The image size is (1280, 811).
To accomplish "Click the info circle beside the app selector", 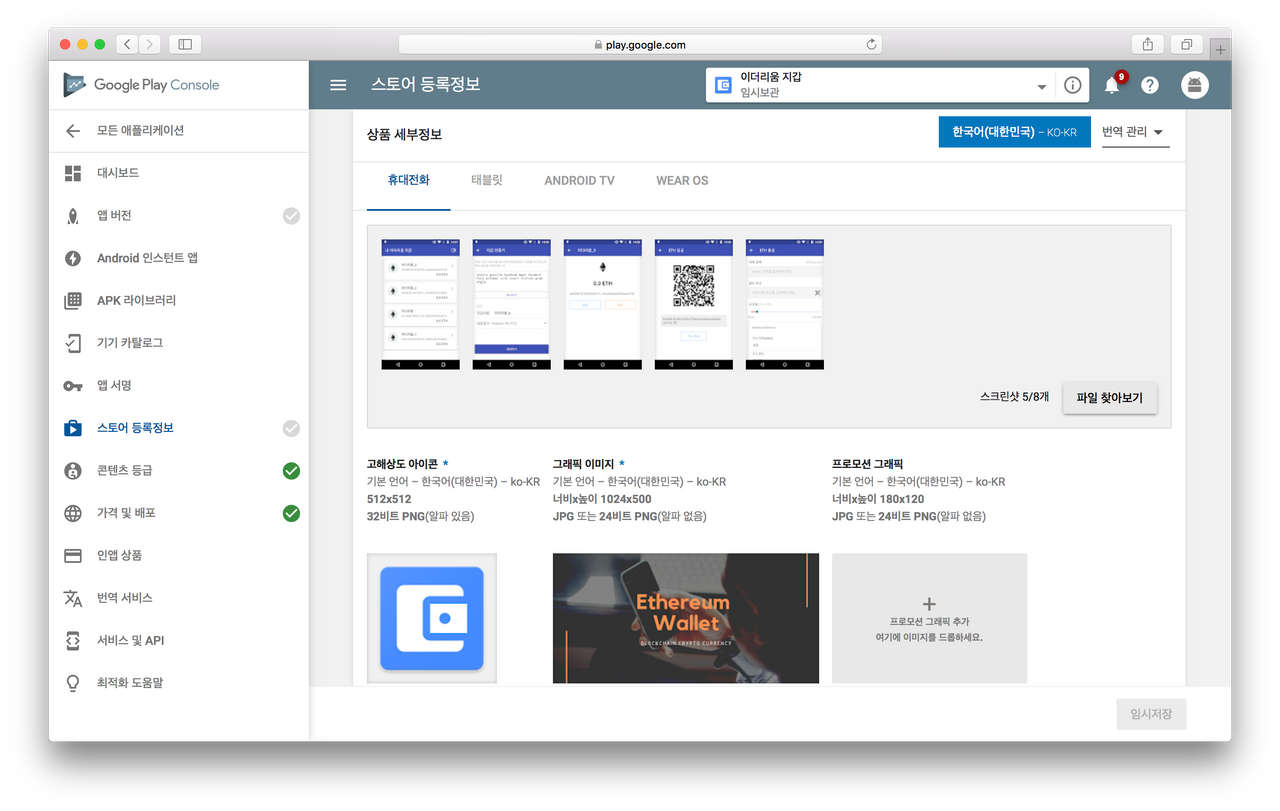I will click(1072, 85).
